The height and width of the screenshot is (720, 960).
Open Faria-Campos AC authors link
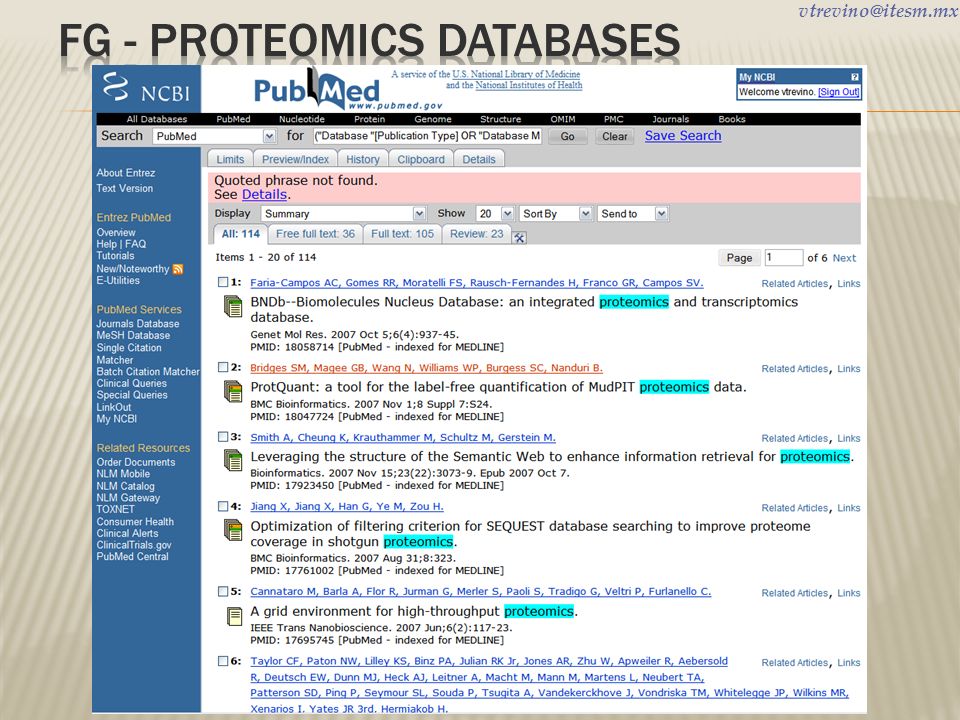[476, 283]
